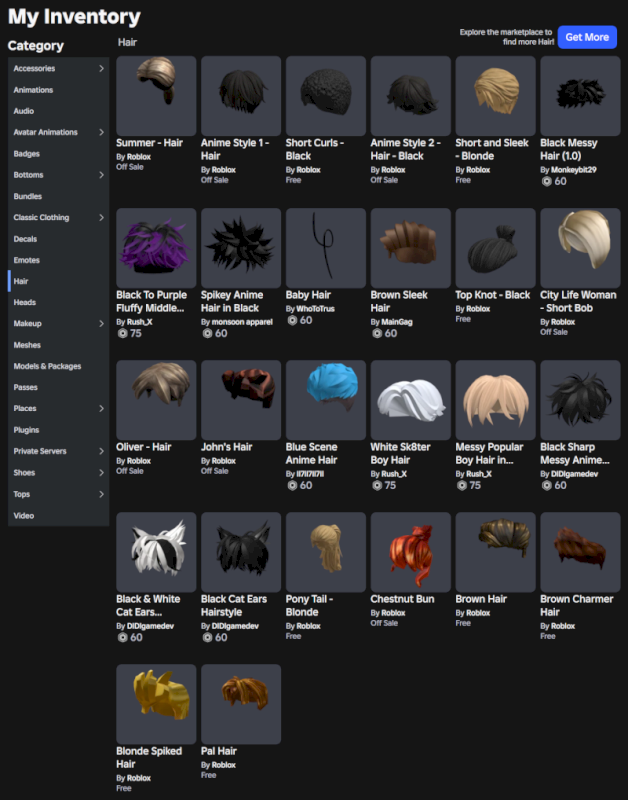This screenshot has width=628, height=800.
Task: Select the Chestnut Bun hair thumbnail
Action: click(x=411, y=552)
